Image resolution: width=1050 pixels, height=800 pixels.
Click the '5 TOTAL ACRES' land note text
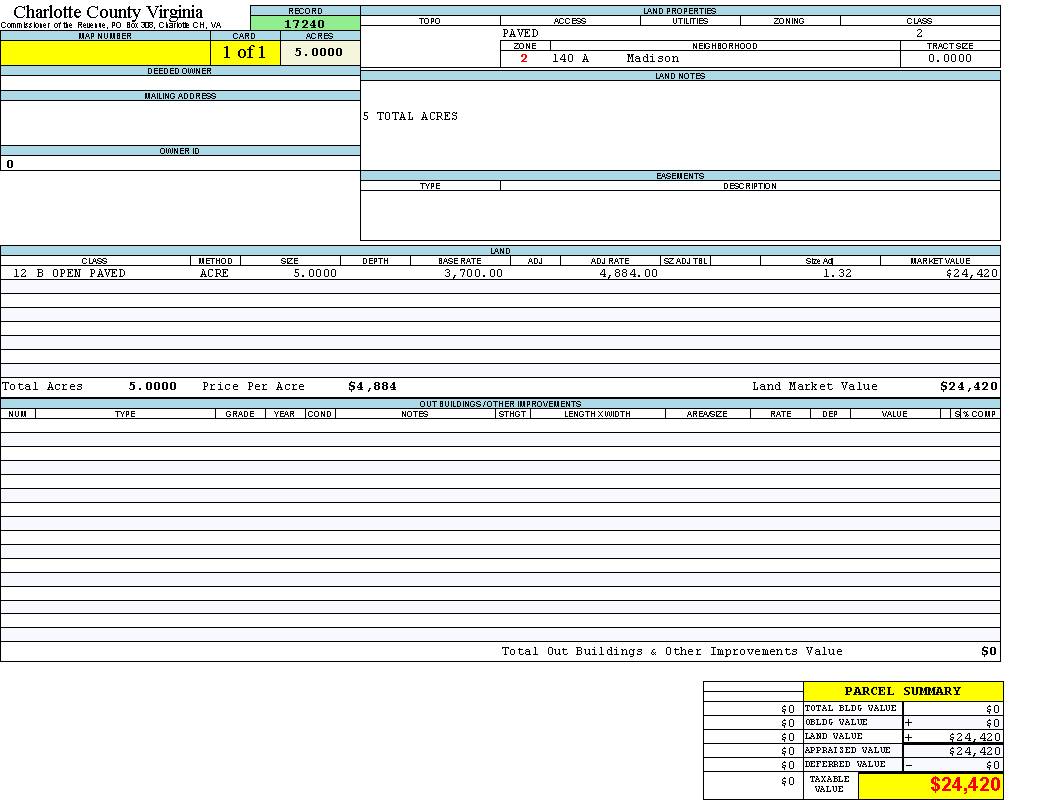[x=410, y=117]
